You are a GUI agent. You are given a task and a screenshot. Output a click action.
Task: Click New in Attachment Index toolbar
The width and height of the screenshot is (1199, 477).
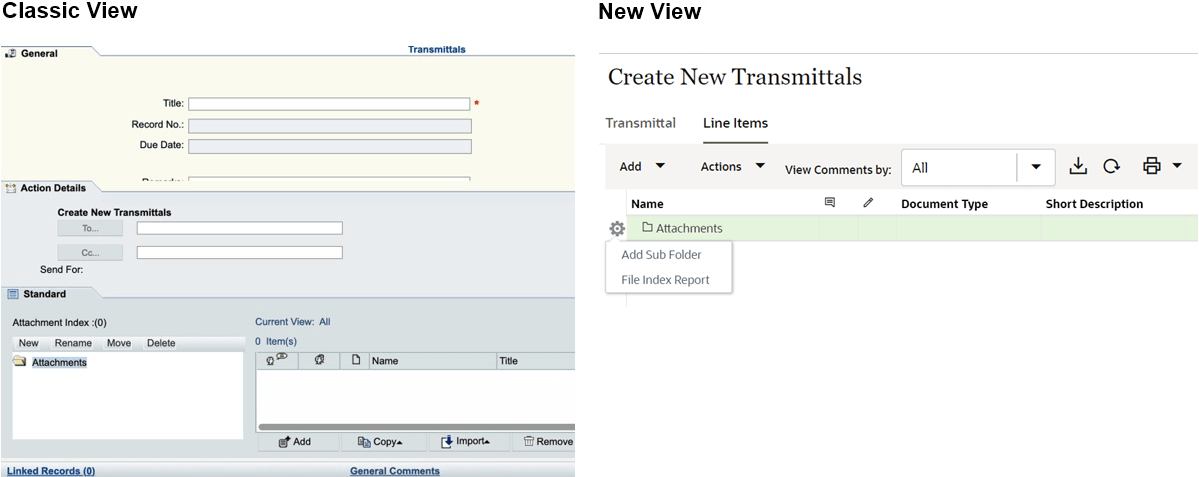tap(28, 343)
